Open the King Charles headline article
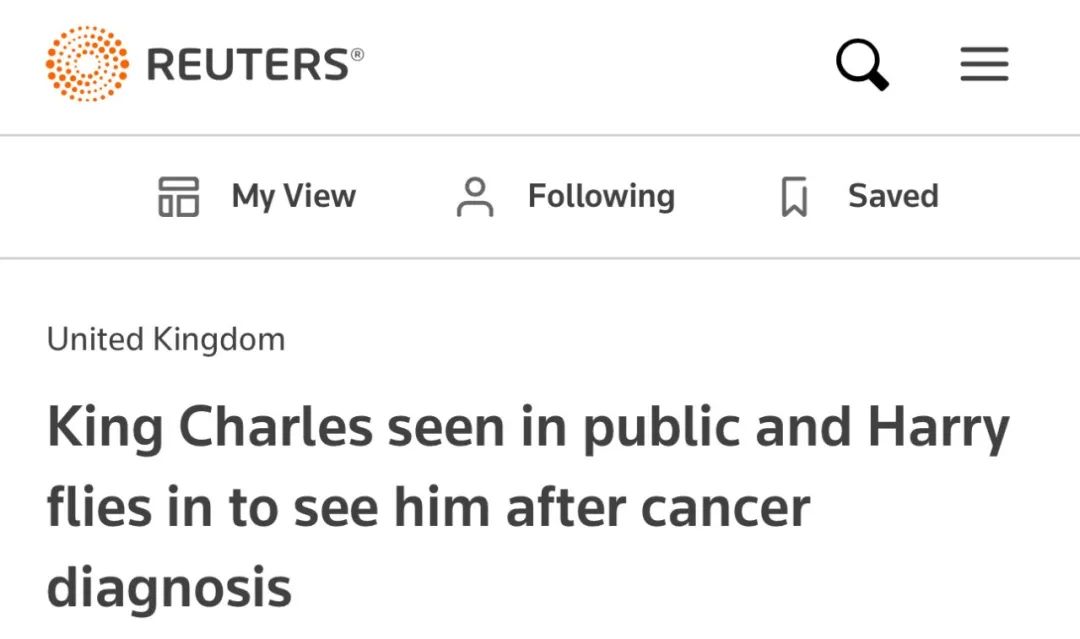Screen dimensions: 1080x639 [x=528, y=507]
